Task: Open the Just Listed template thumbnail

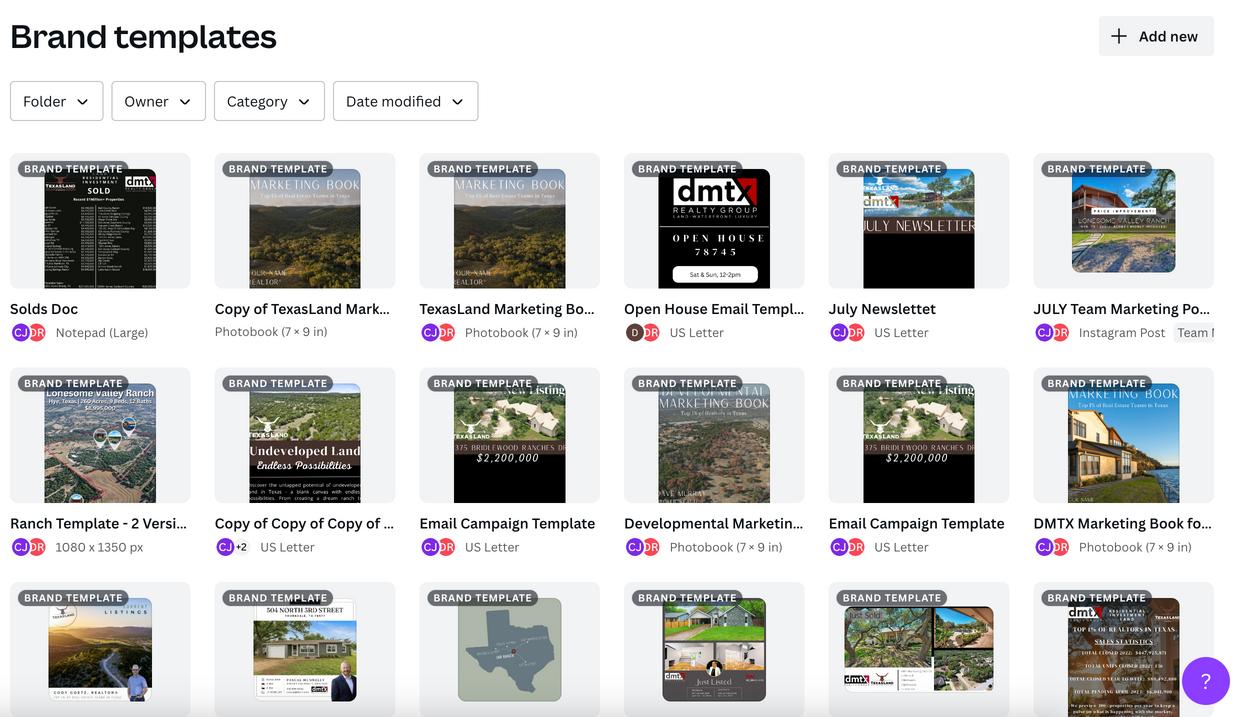Action: point(714,649)
